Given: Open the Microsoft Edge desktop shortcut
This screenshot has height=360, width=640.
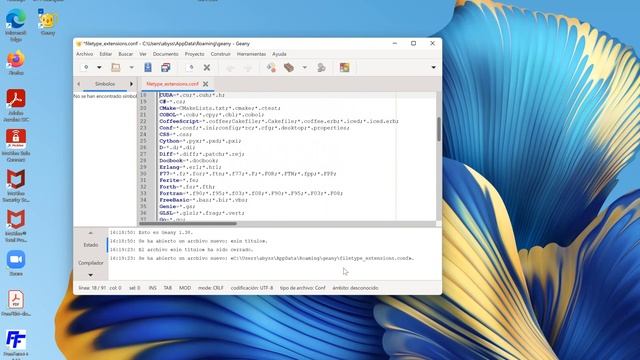Looking at the screenshot, I should [16, 24].
